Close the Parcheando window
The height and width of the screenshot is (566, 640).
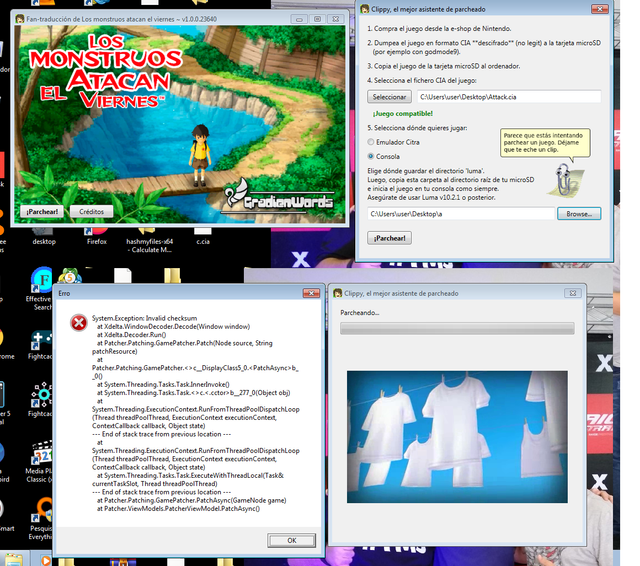573,293
